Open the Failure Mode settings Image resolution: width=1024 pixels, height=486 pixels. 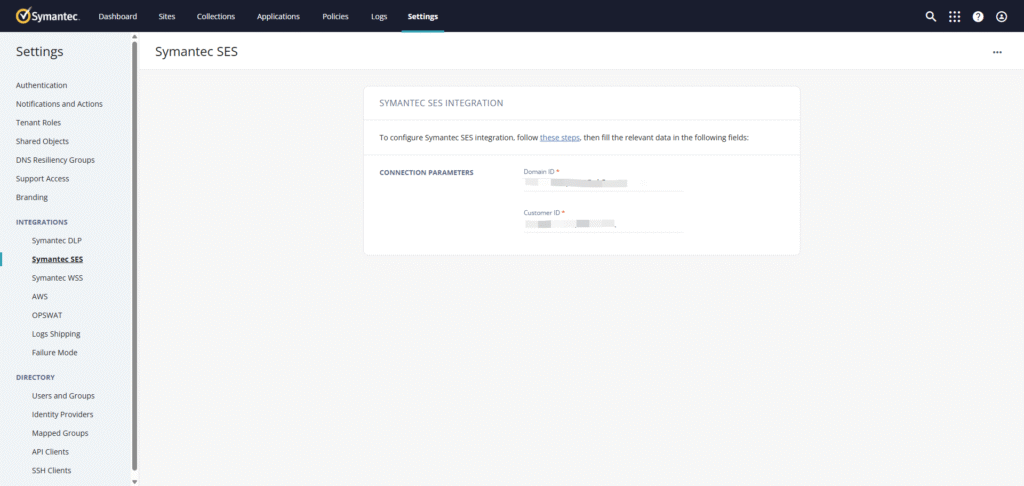click(x=54, y=353)
